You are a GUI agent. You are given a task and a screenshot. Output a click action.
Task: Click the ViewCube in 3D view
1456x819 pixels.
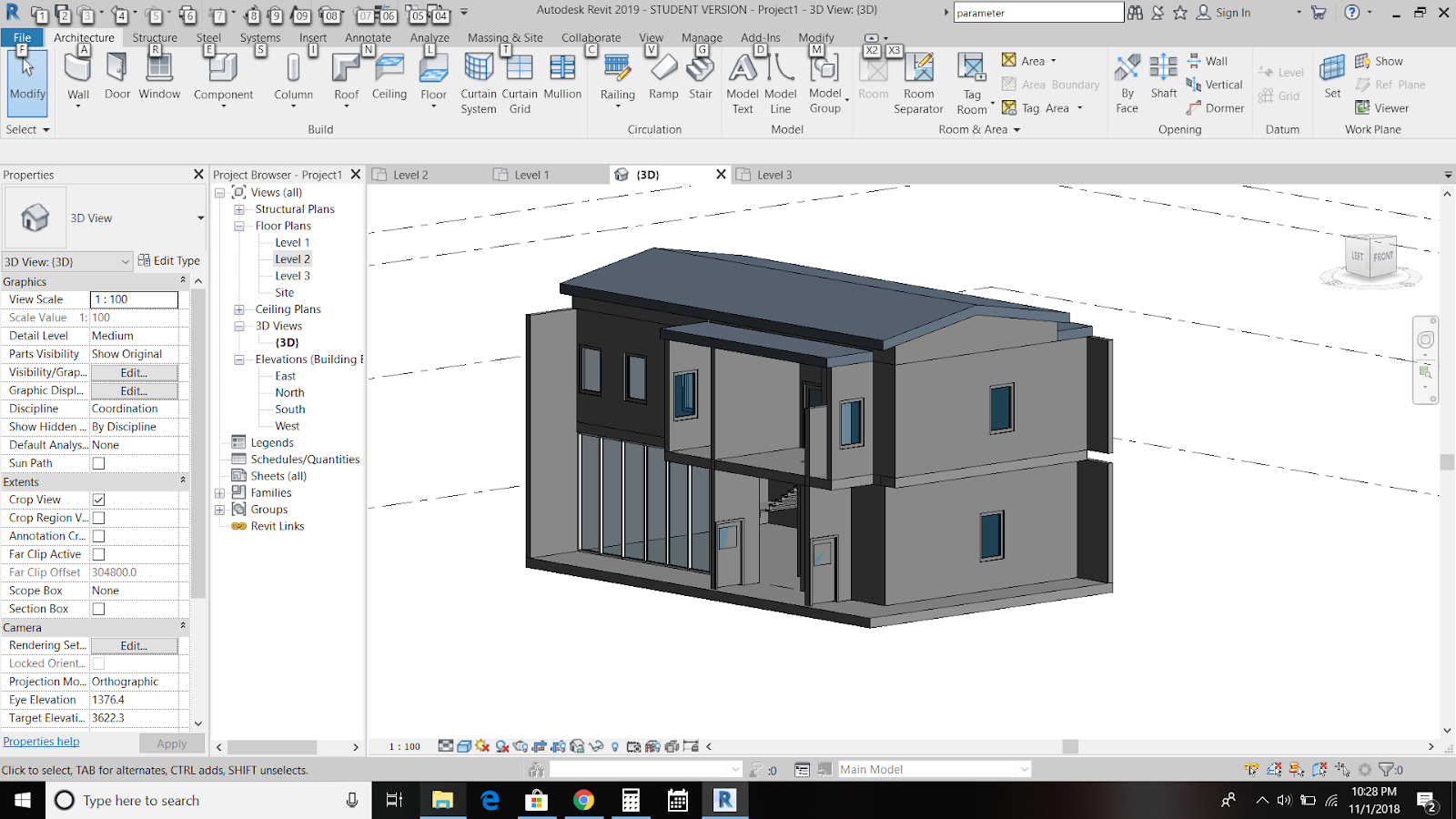(x=1370, y=258)
